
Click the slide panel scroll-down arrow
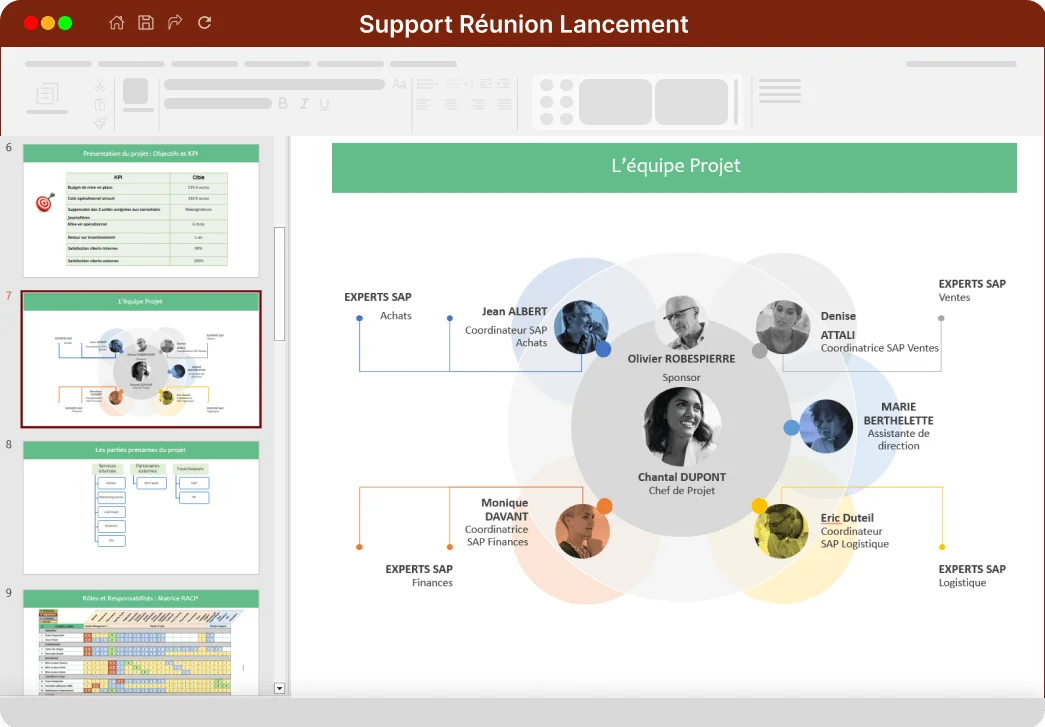(280, 688)
